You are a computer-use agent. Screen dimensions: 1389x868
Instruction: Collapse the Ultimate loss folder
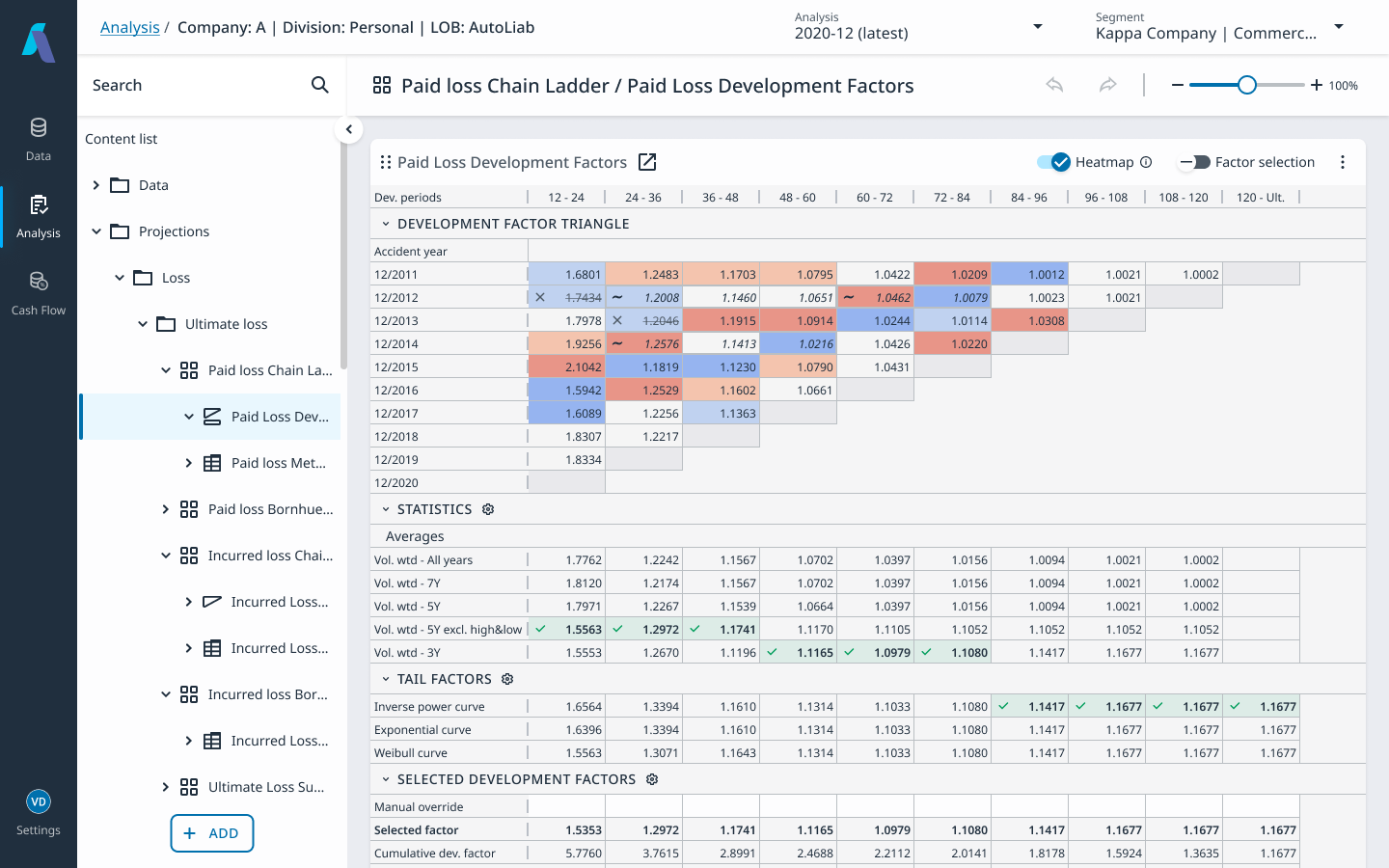coord(143,324)
